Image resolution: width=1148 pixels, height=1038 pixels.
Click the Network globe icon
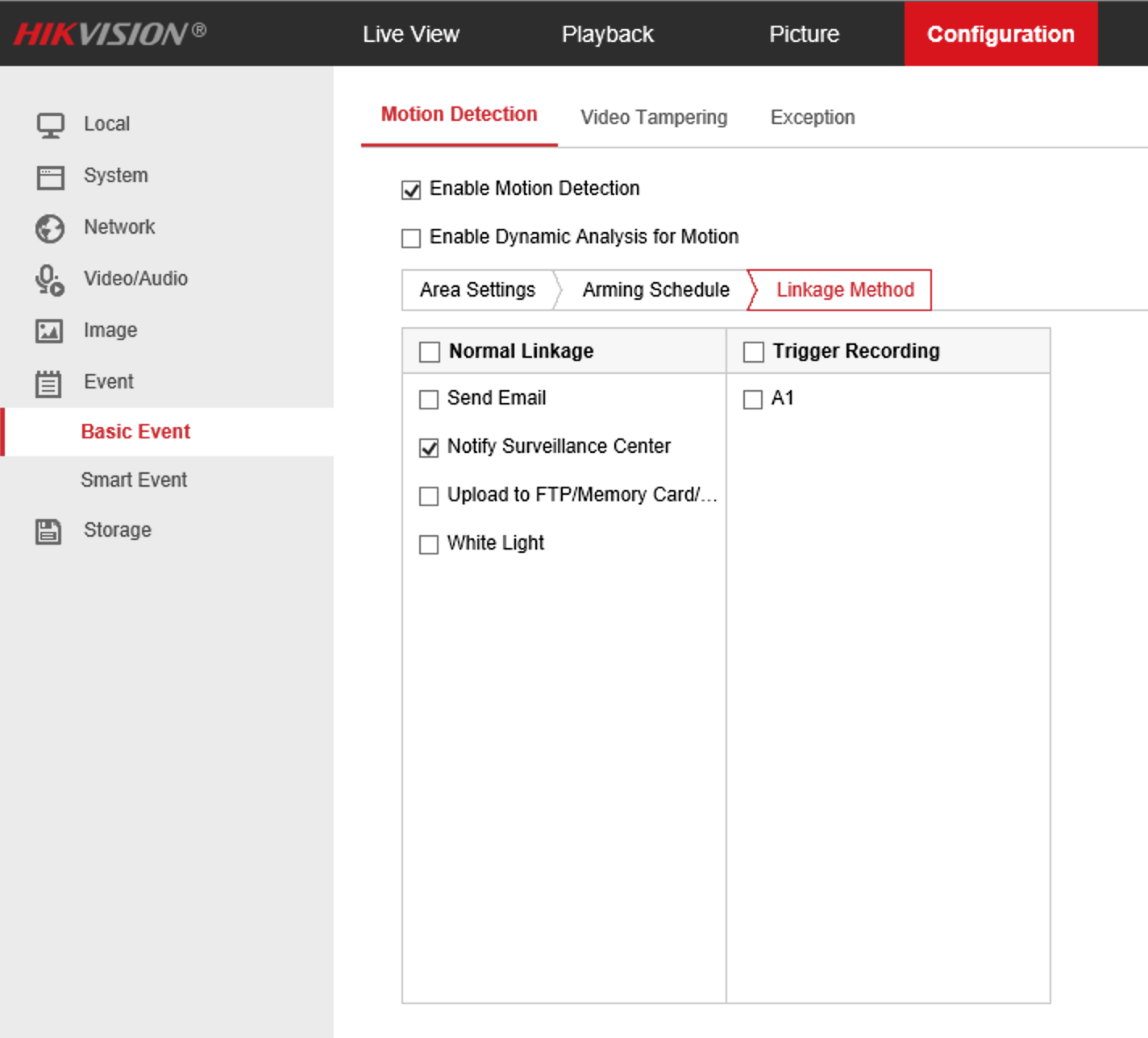pyautogui.click(x=50, y=229)
